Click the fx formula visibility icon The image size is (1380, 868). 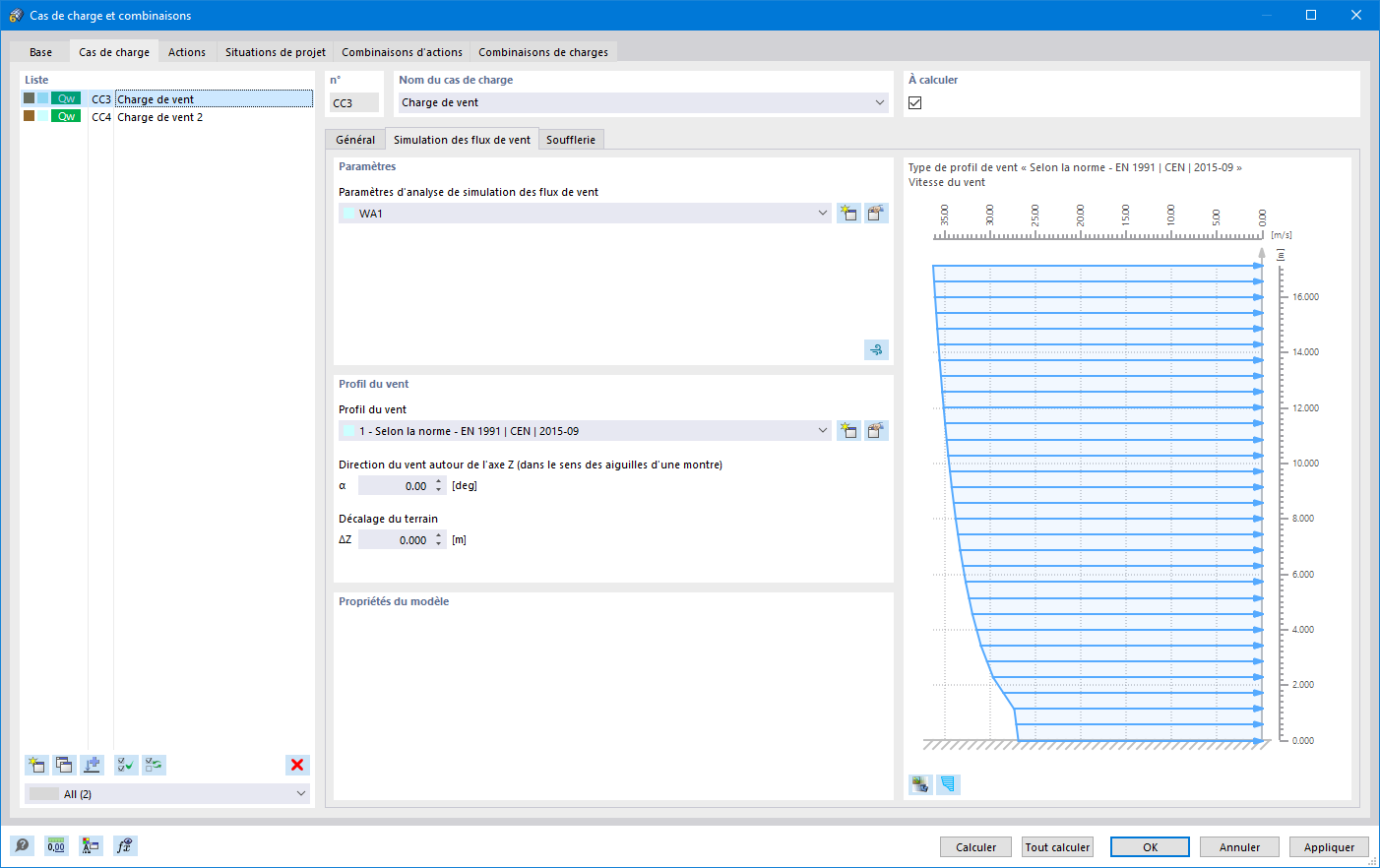click(125, 845)
